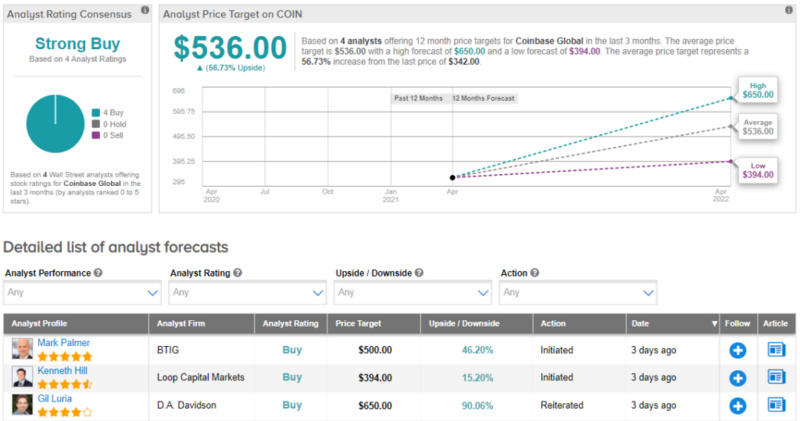Expand the Action filter dropdown

[578, 292]
